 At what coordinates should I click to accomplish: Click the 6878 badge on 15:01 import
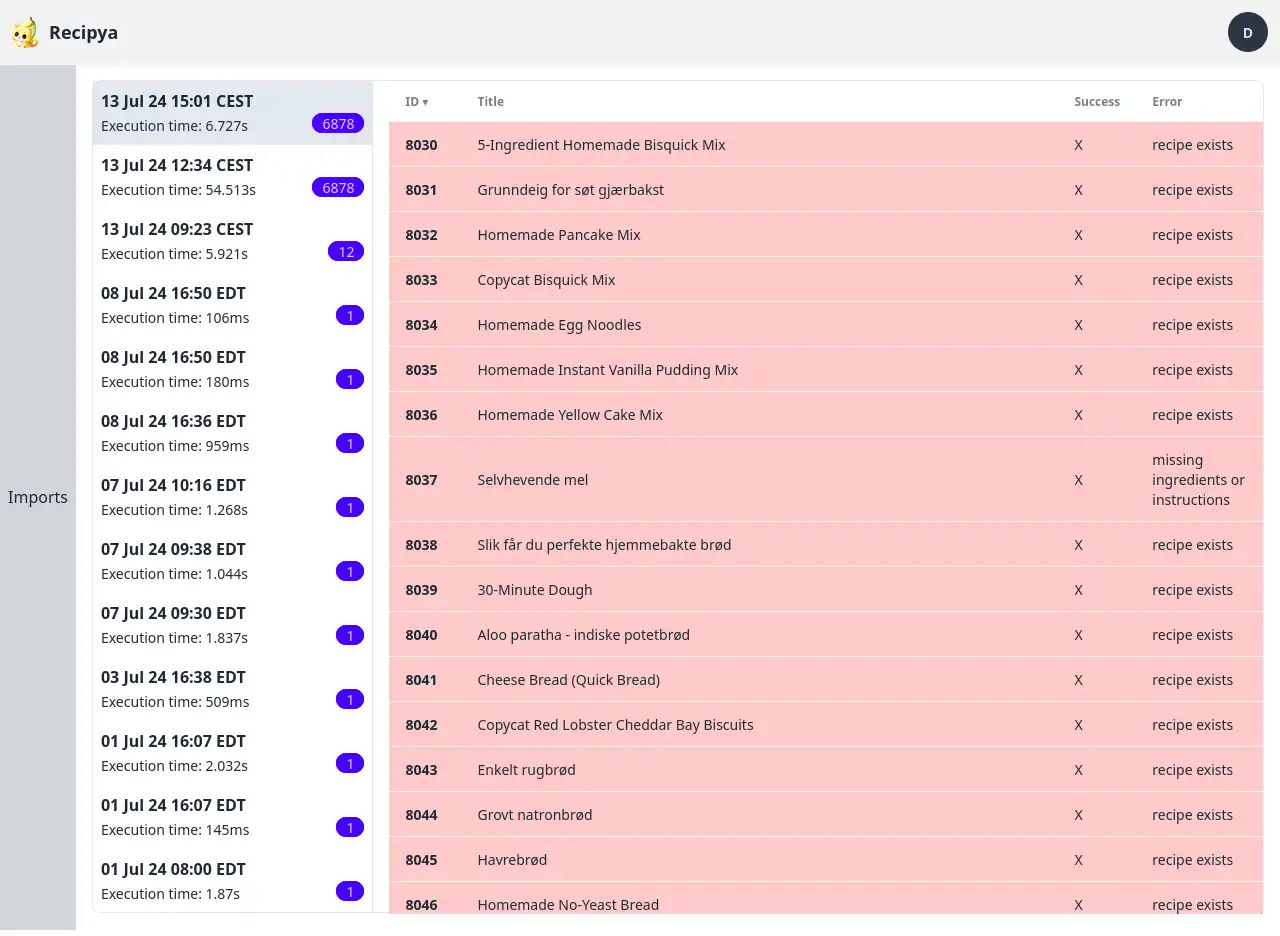point(338,124)
